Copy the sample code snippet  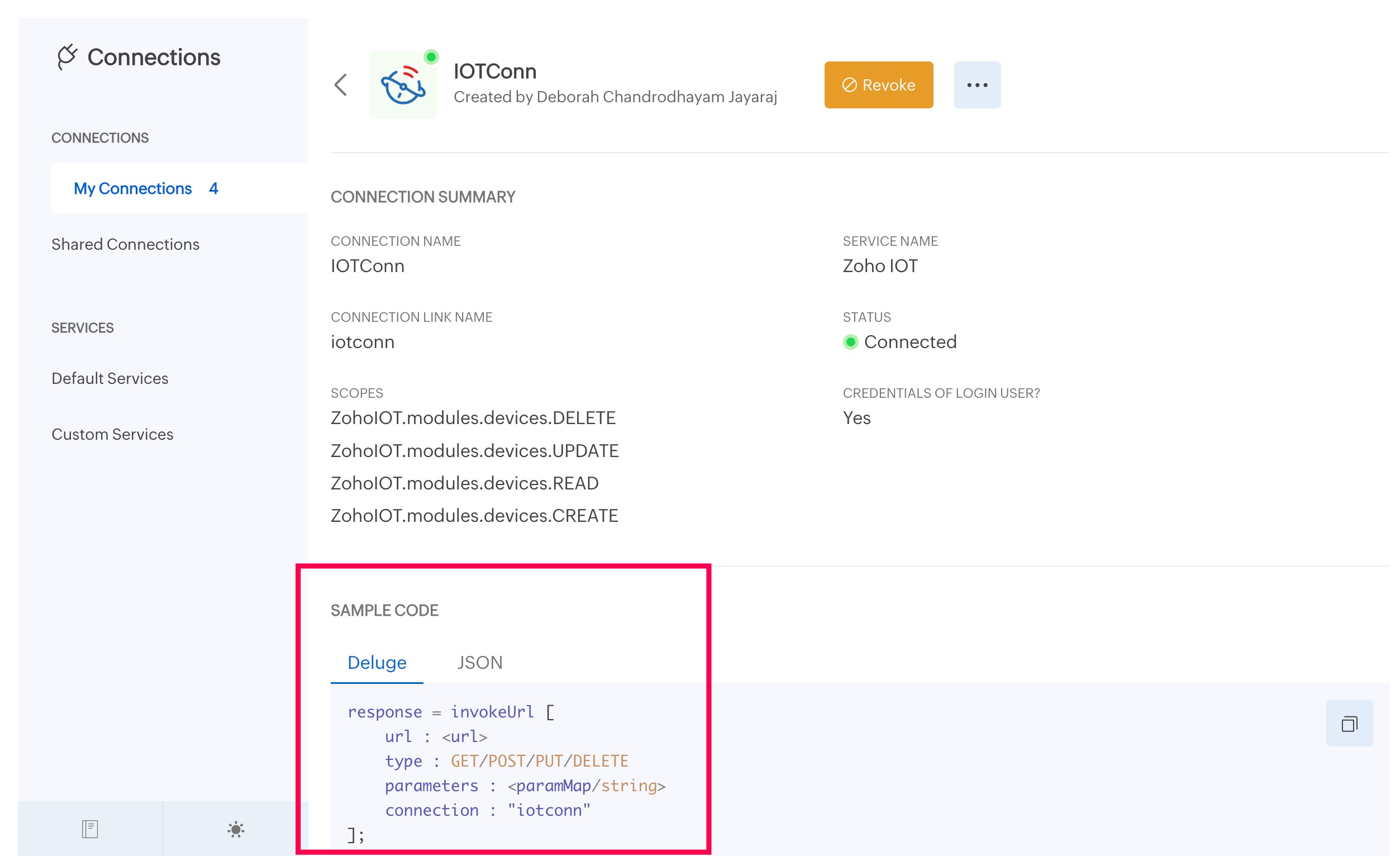(x=1349, y=724)
